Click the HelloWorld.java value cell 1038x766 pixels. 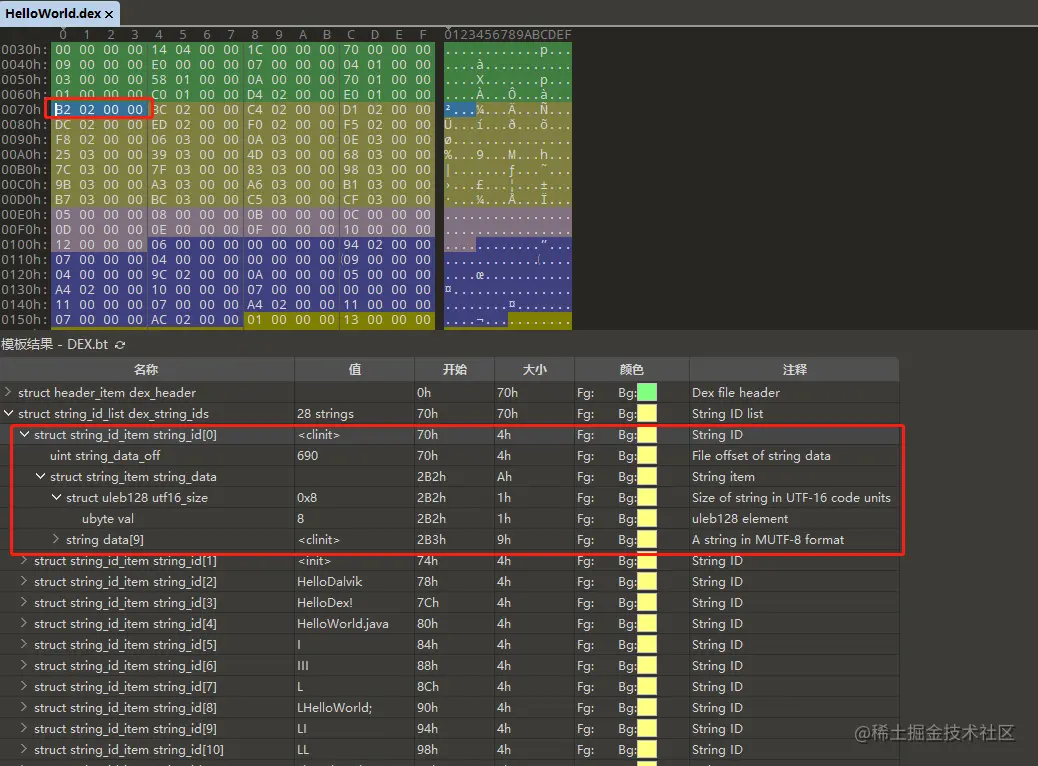pyautogui.click(x=343, y=624)
